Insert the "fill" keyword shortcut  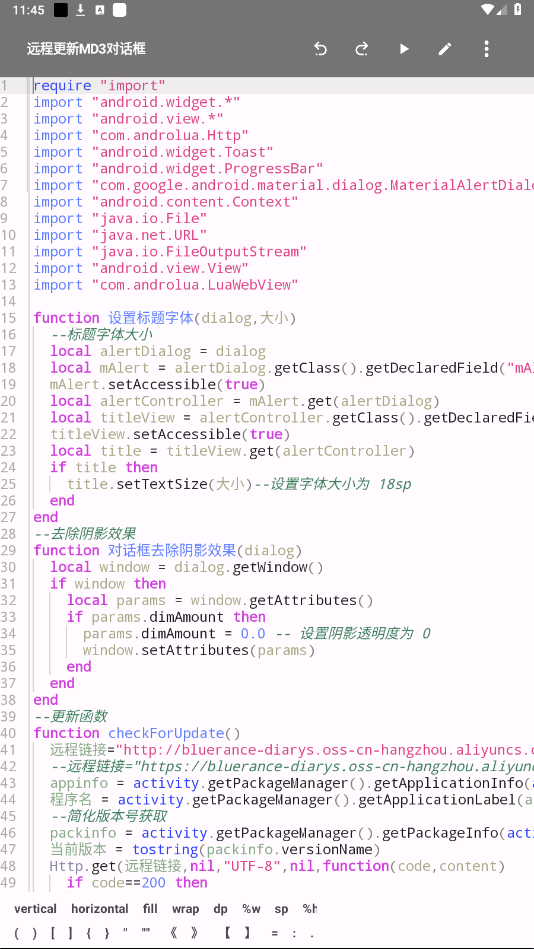[150, 908]
